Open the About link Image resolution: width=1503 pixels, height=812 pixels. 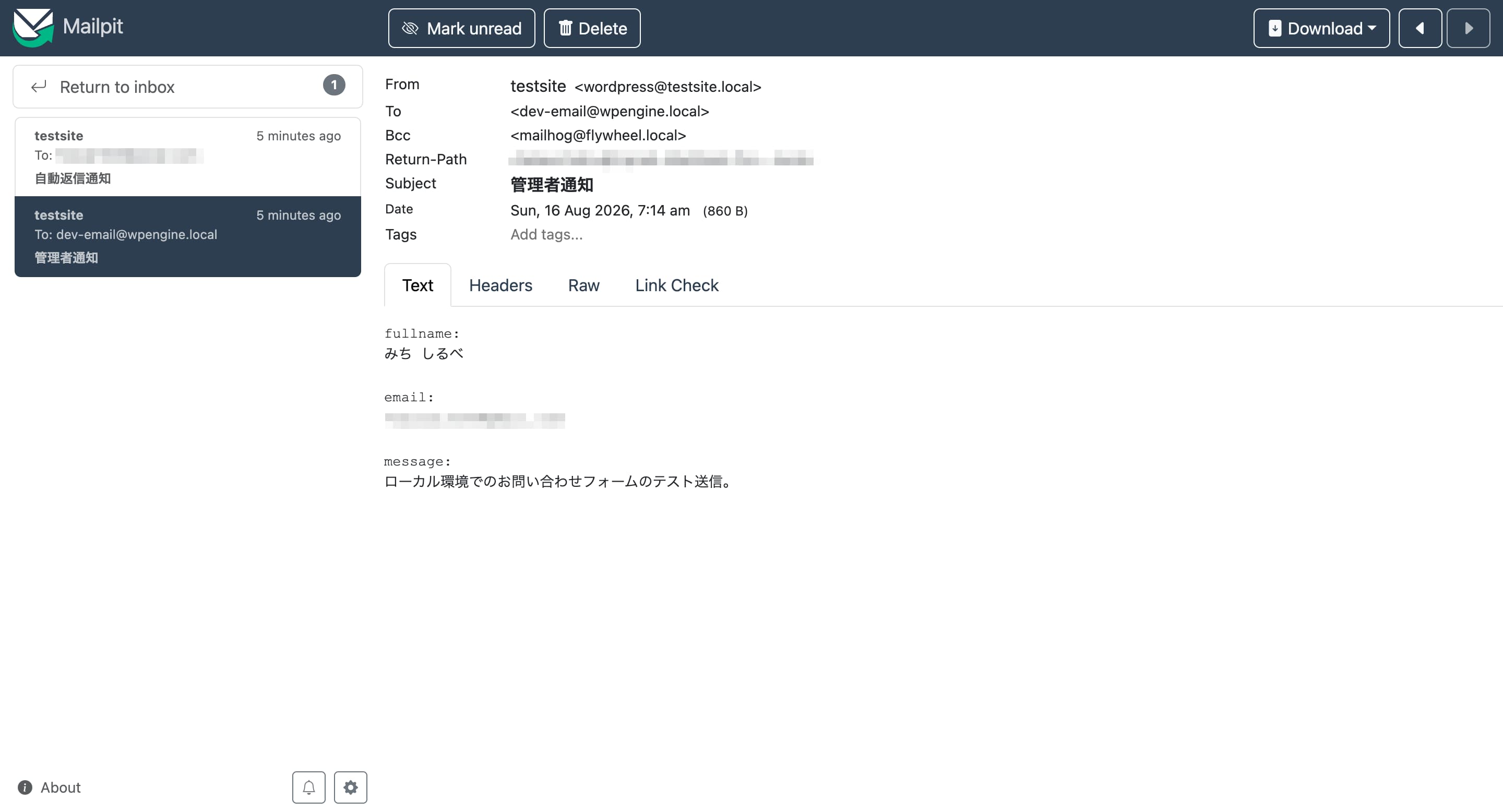coord(50,787)
